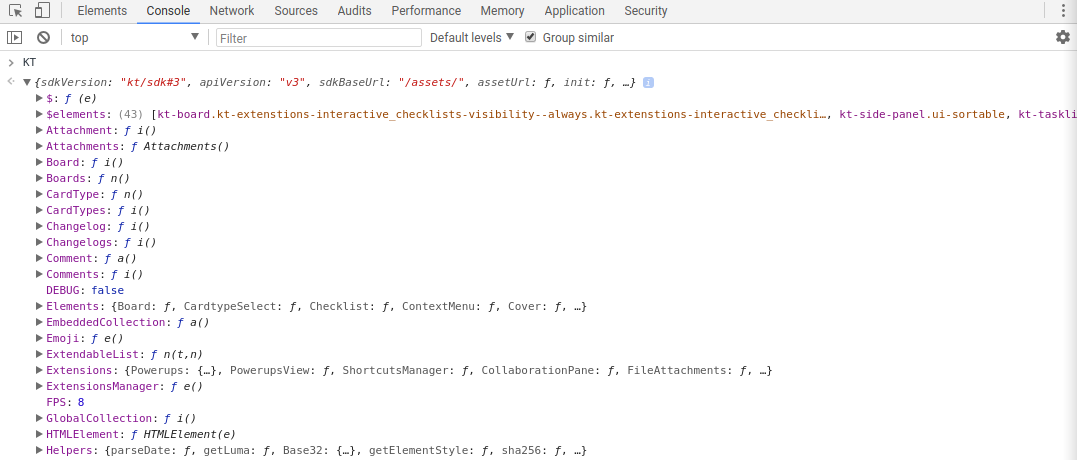
Task: Expand the Attachments property
Action: click(40, 146)
